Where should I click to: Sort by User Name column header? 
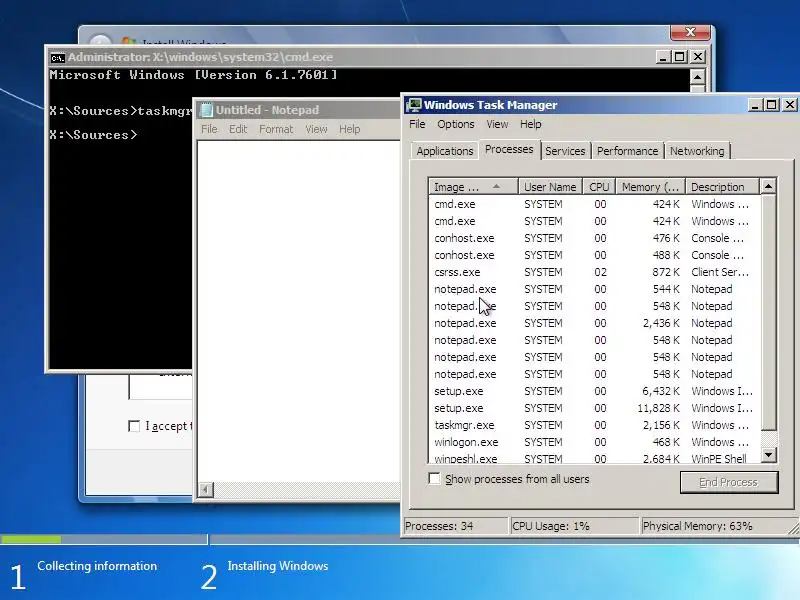pyautogui.click(x=550, y=187)
